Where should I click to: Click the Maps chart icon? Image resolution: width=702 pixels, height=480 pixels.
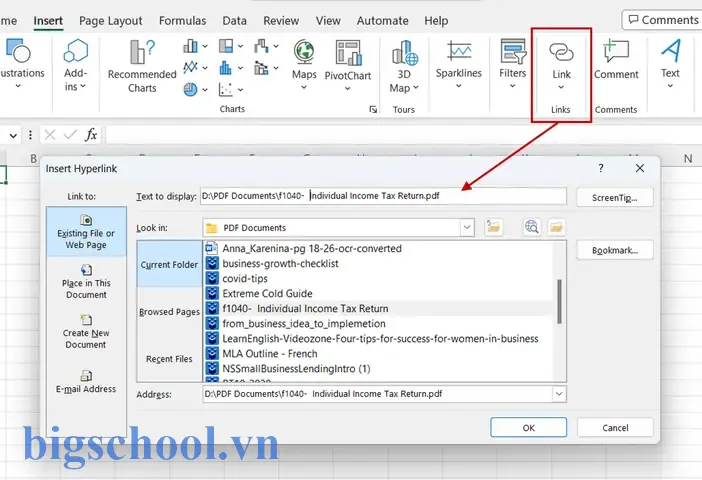[x=304, y=52]
